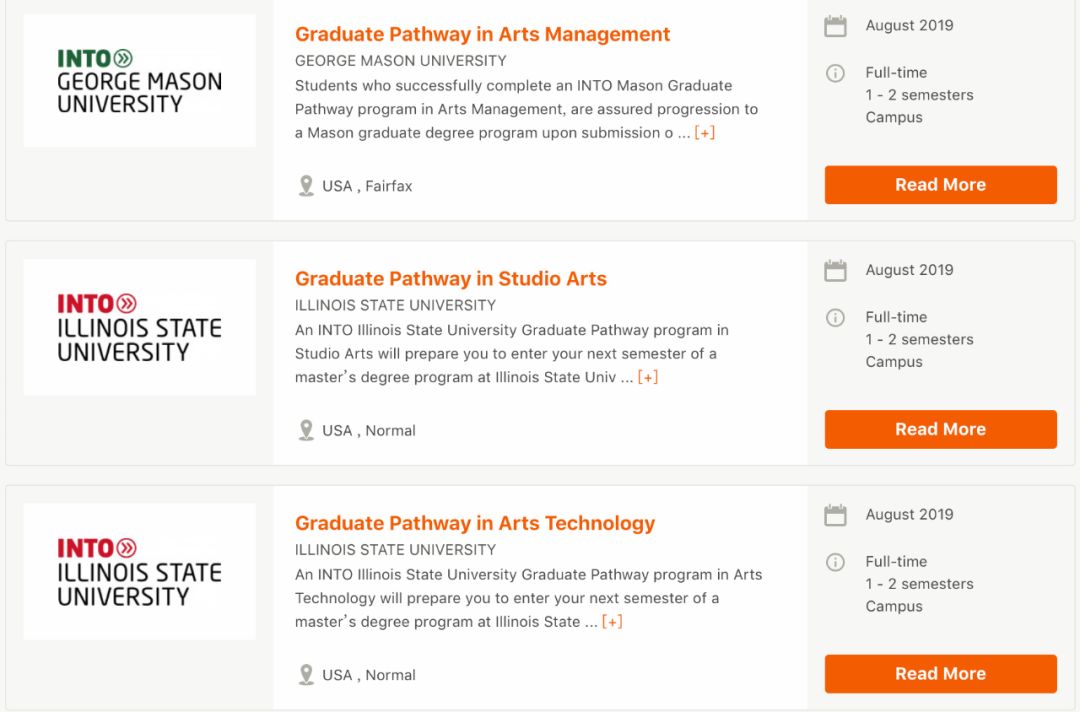Viewport: 1080px width, 712px height.
Task: Click location pin in Studio Arts card
Action: tap(306, 430)
